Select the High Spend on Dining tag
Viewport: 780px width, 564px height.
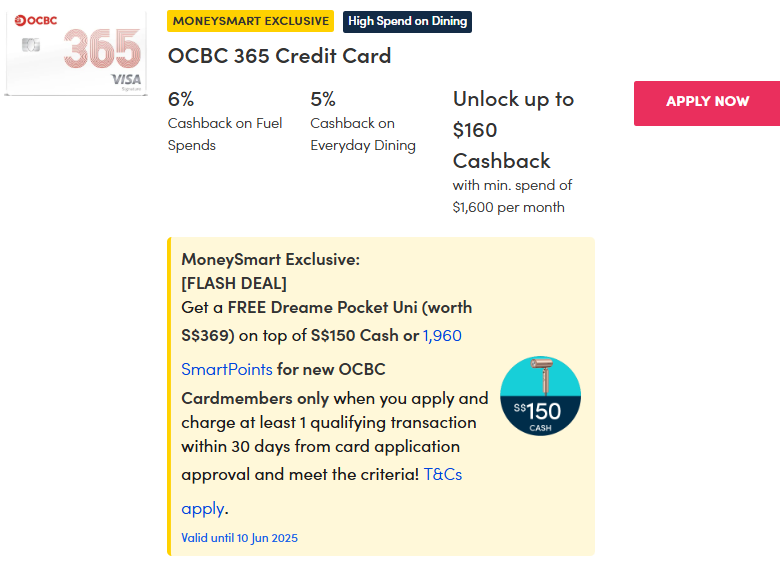(407, 21)
